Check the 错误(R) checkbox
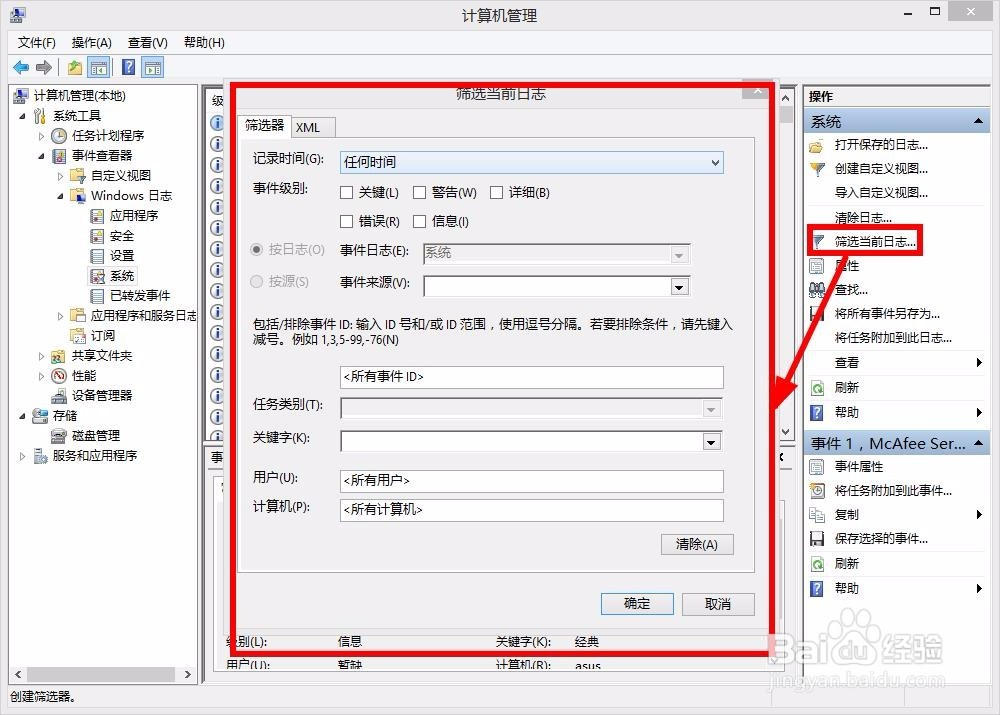 coord(346,221)
